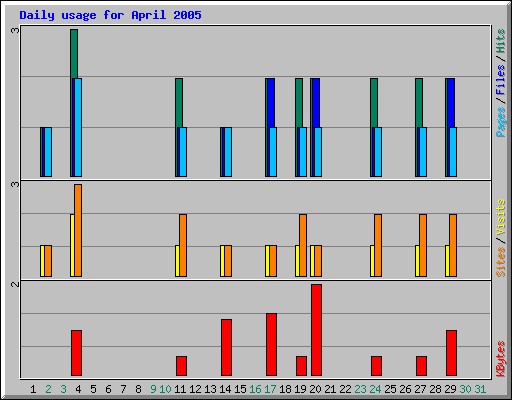The width and height of the screenshot is (512, 400).
Task: Click day label 20 on the axis
Action: pyautogui.click(x=315, y=389)
